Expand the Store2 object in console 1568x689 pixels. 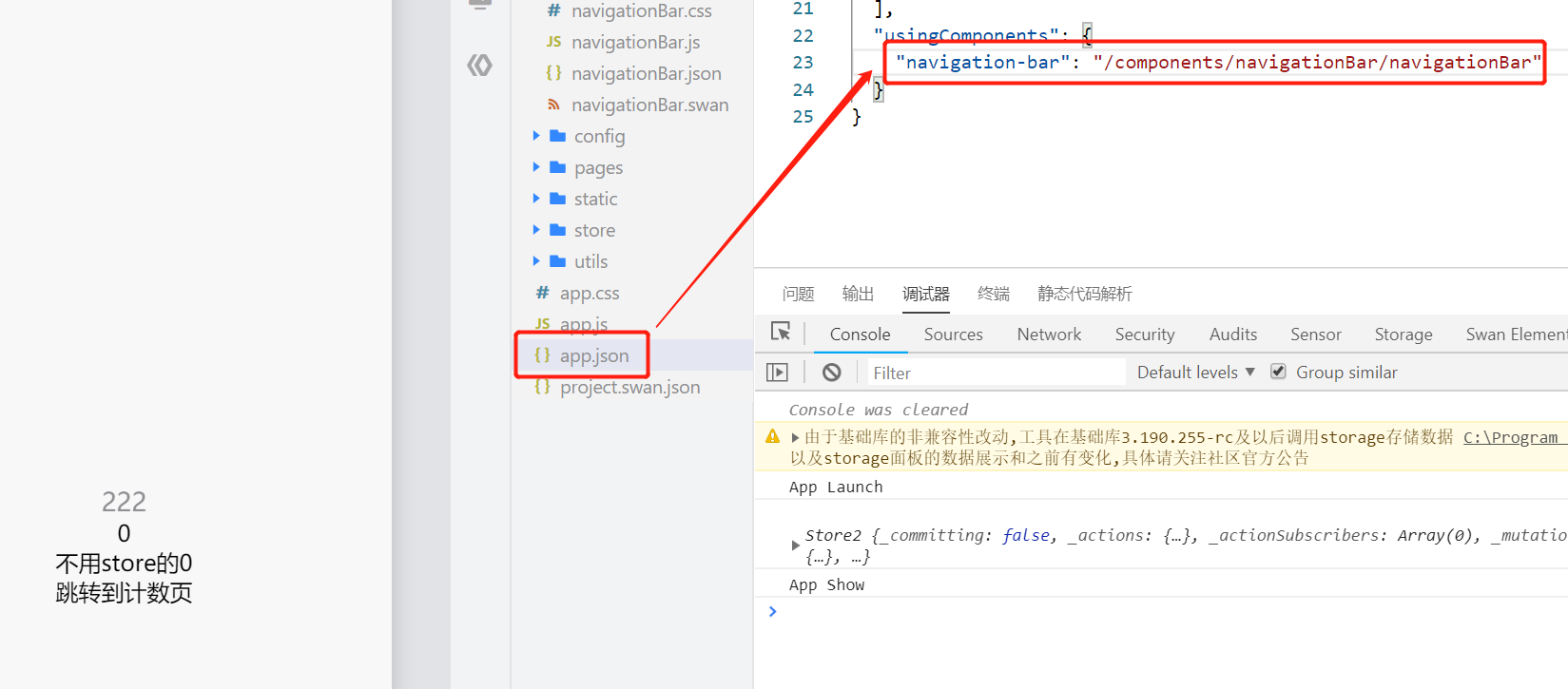tap(796, 545)
